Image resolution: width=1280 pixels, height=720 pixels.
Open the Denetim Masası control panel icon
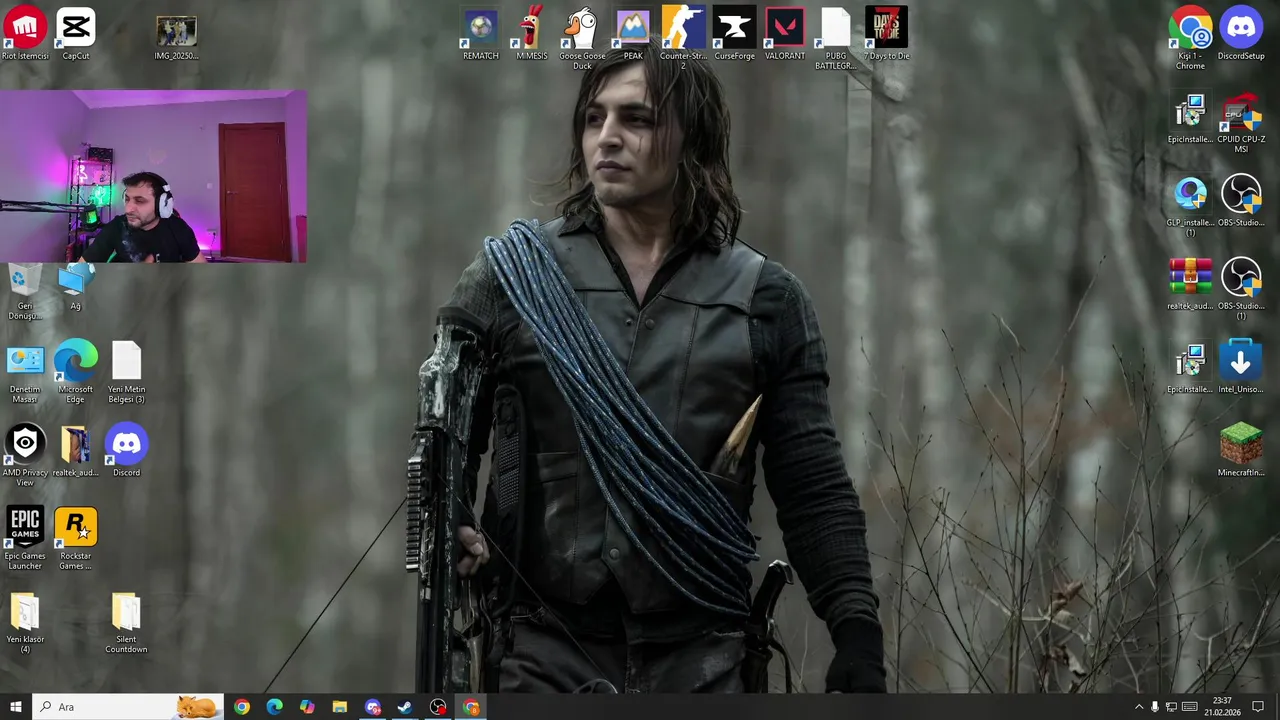tap(25, 373)
